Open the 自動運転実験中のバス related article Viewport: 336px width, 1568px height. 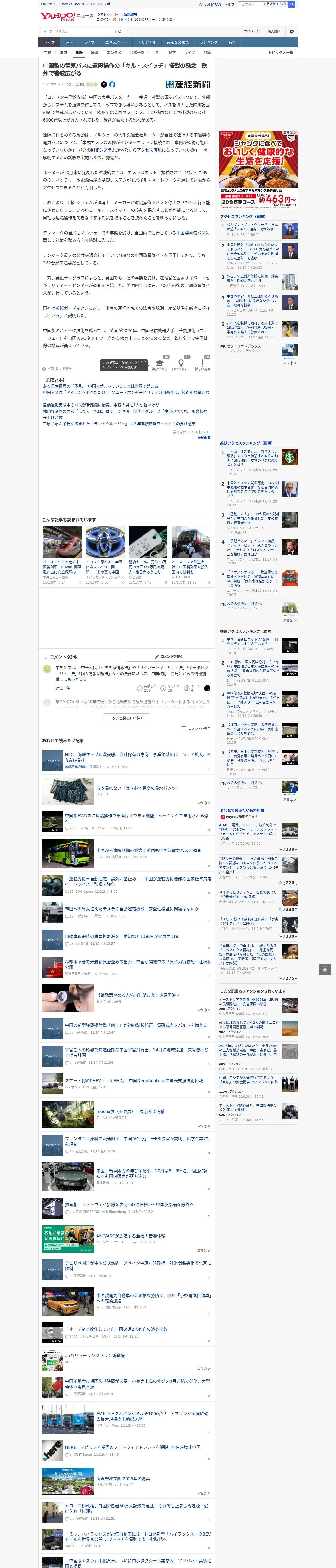tap(101, 405)
